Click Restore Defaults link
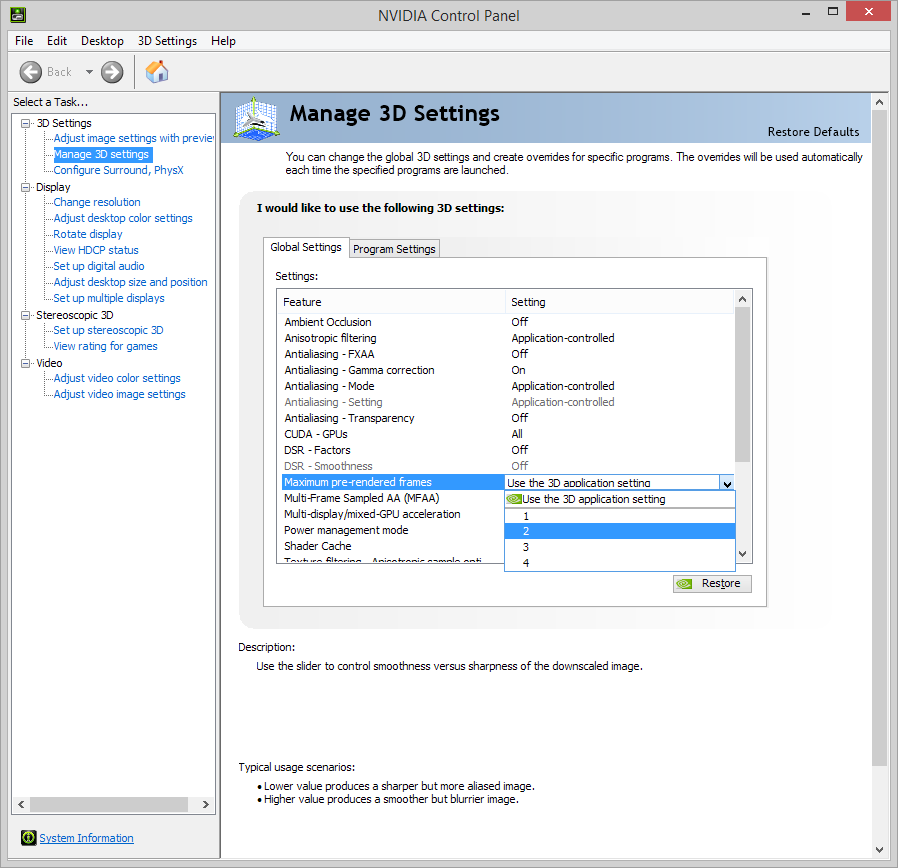Viewport: 898px width, 868px height. tap(813, 132)
